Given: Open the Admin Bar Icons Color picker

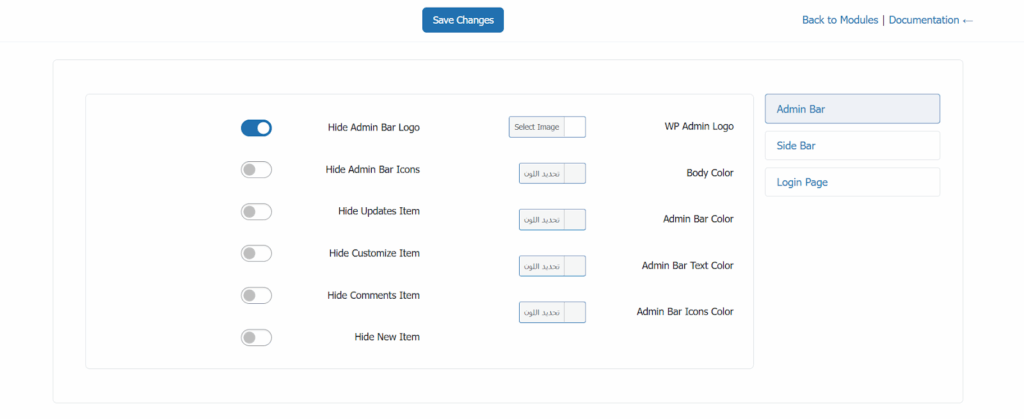Looking at the screenshot, I should pyautogui.click(x=552, y=313).
